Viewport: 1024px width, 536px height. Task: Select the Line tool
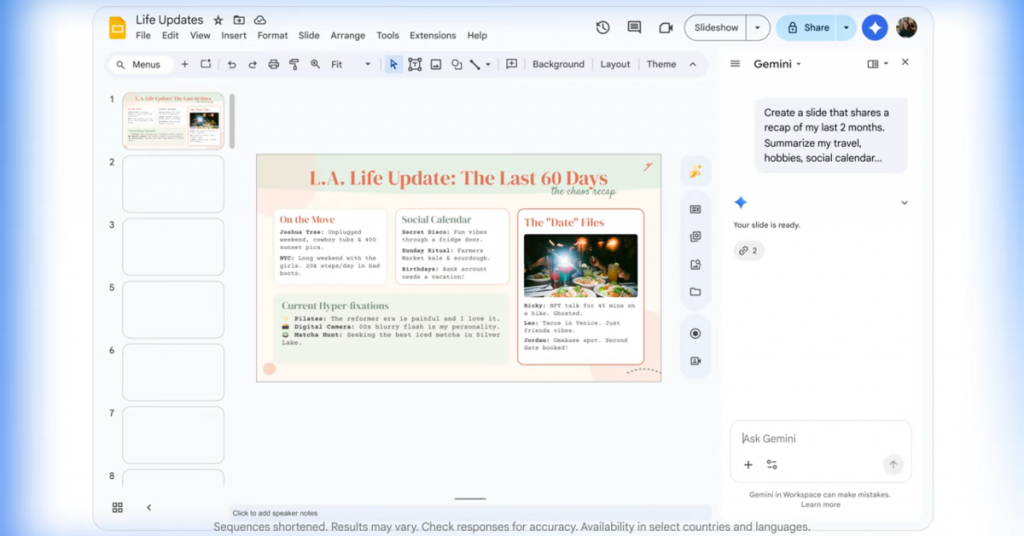tap(475, 64)
